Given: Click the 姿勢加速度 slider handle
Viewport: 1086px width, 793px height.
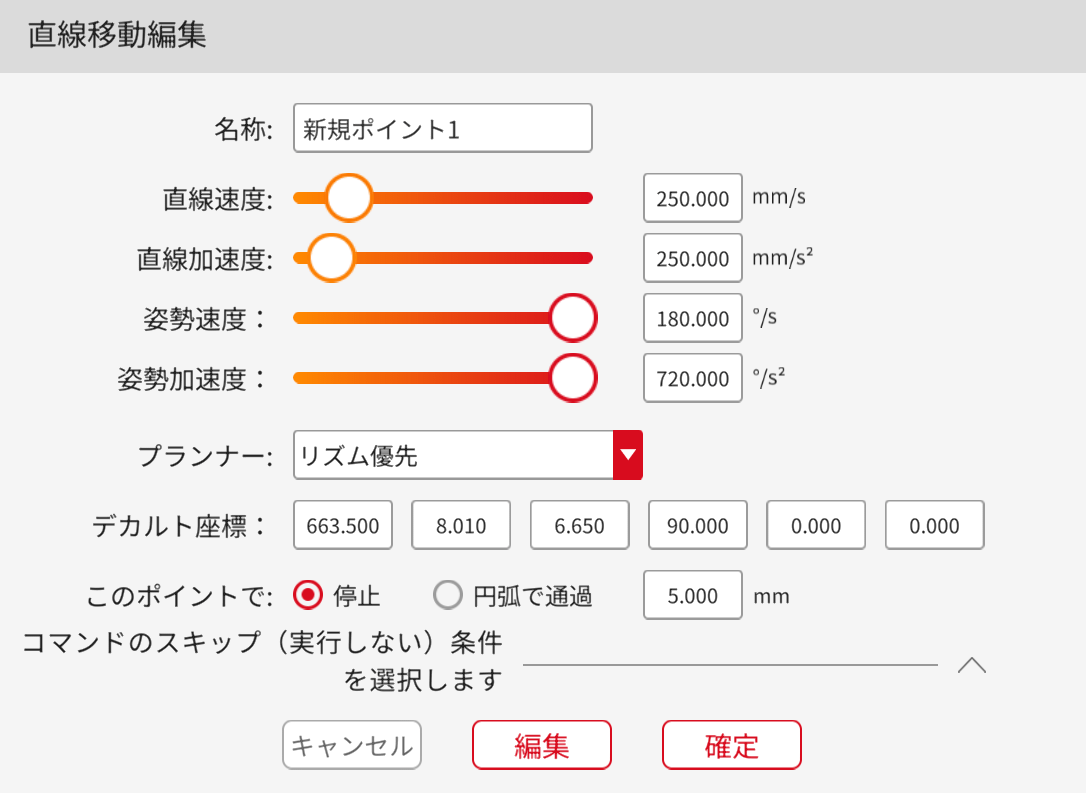Looking at the screenshot, I should (x=573, y=378).
